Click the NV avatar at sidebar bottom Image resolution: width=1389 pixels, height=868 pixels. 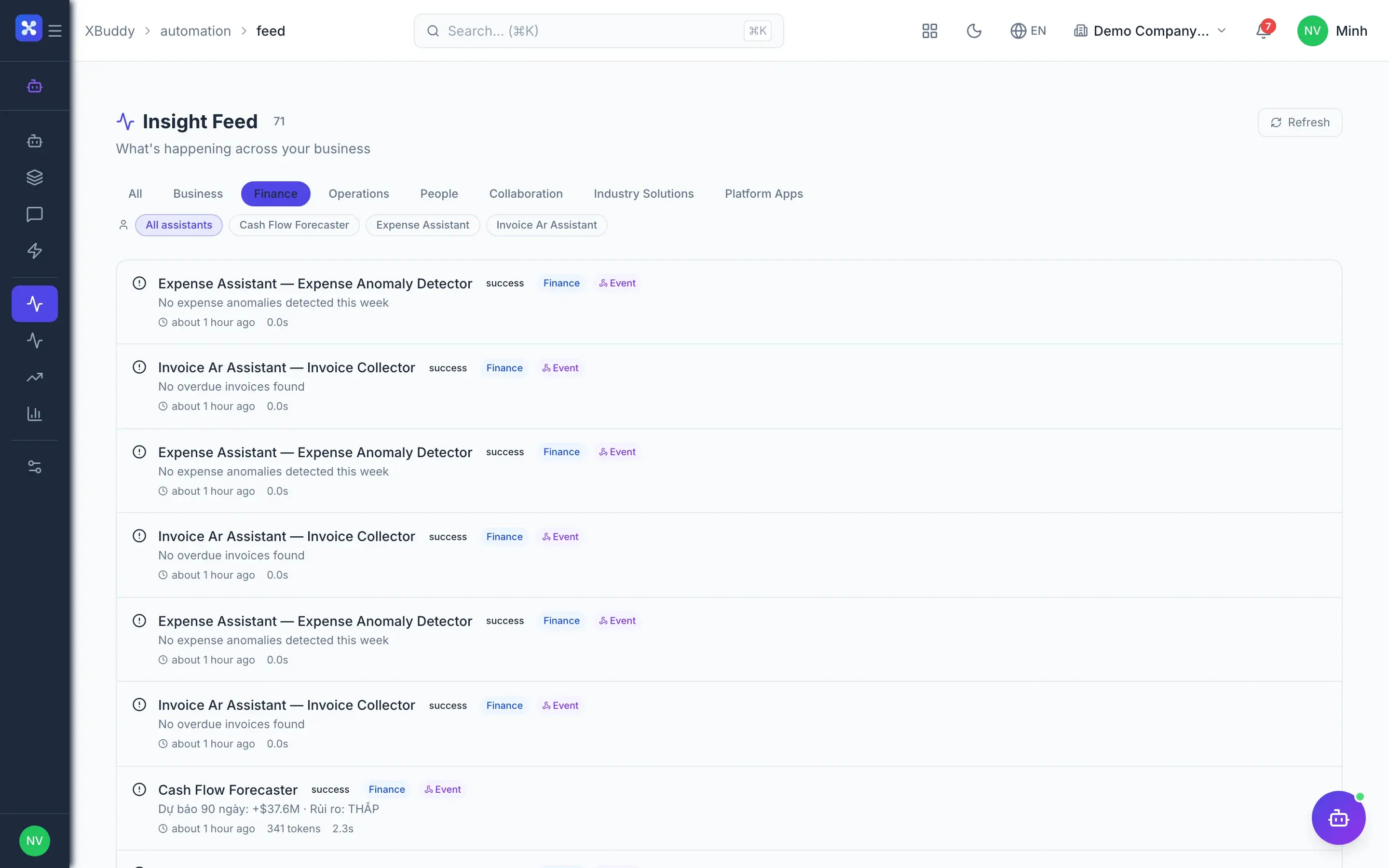pos(34,841)
